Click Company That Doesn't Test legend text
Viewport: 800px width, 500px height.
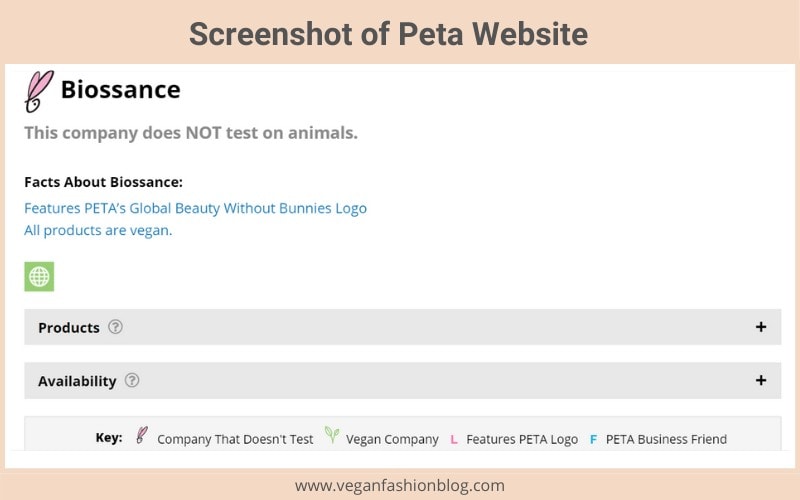click(235, 439)
